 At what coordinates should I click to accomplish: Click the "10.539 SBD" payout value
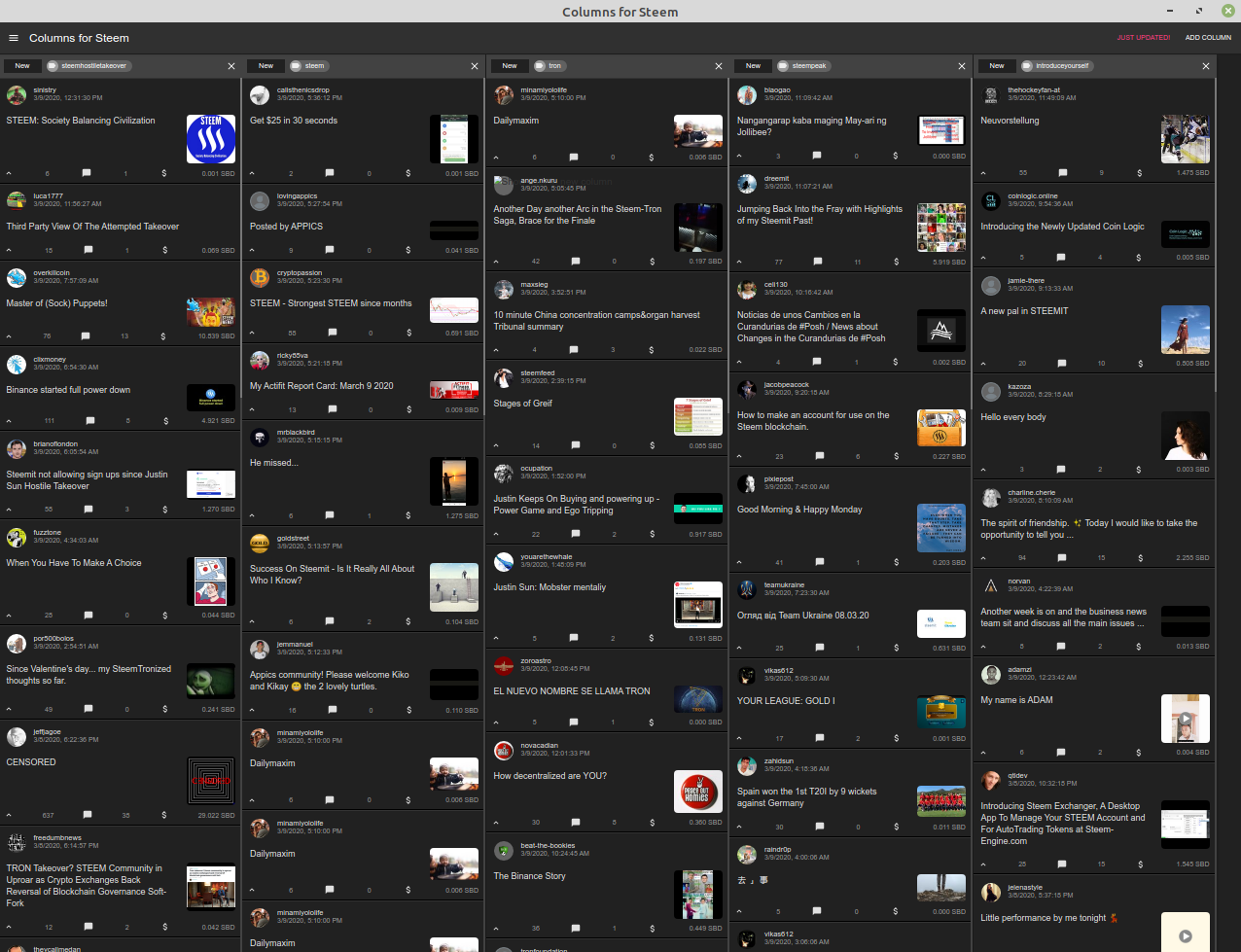(216, 336)
